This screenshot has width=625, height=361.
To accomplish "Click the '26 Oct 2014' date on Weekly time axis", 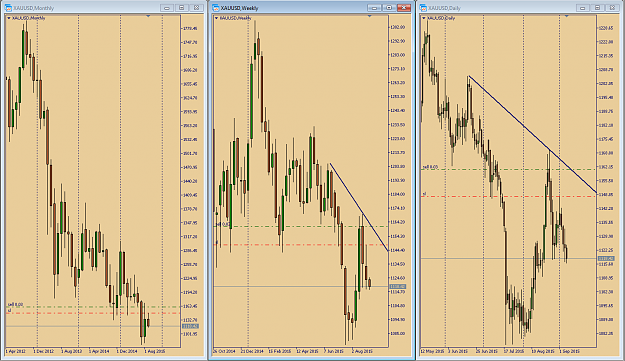I will tap(224, 351).
